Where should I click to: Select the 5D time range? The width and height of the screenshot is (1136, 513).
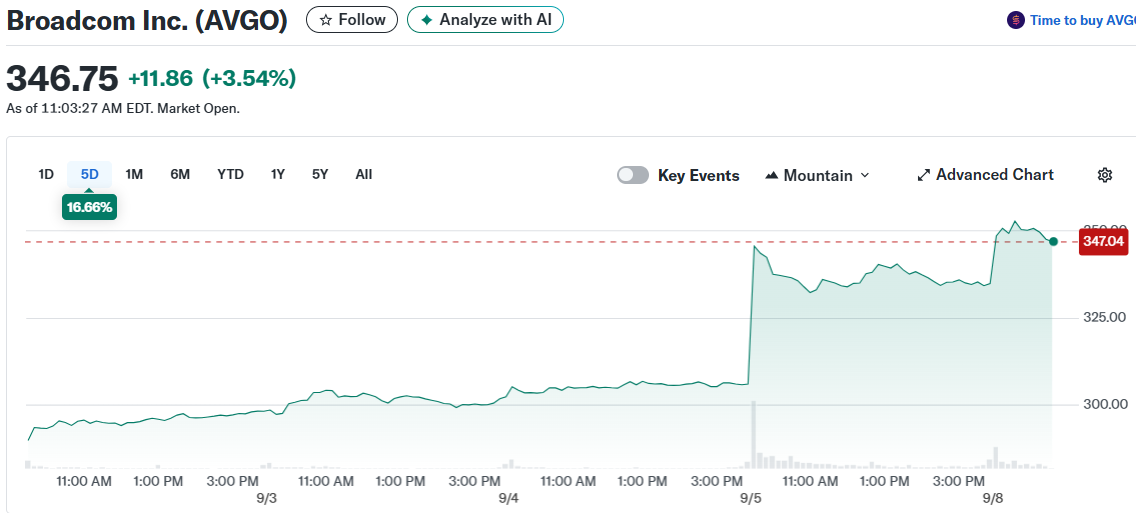(90, 175)
